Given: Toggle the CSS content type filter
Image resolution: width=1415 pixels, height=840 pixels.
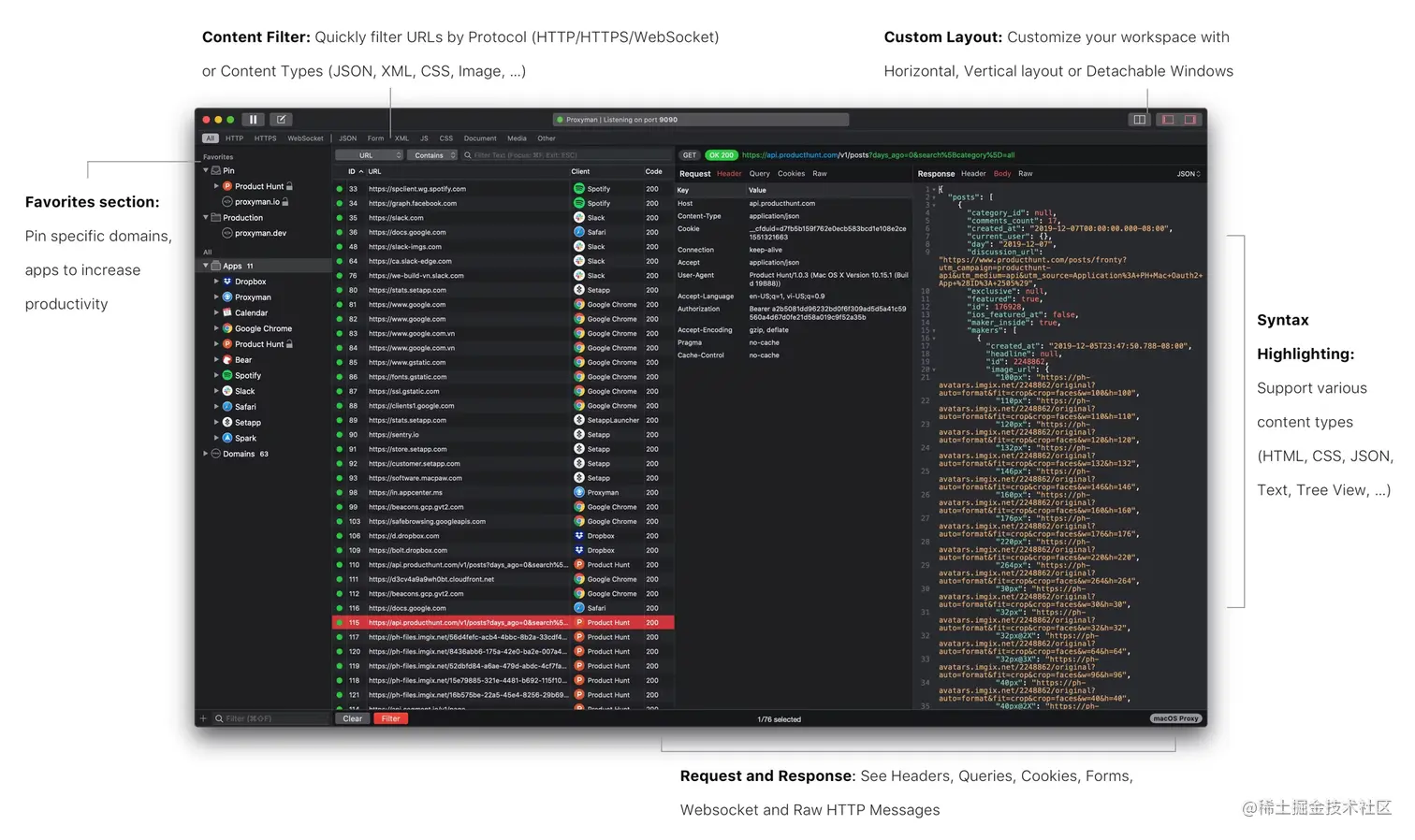Looking at the screenshot, I should [446, 138].
